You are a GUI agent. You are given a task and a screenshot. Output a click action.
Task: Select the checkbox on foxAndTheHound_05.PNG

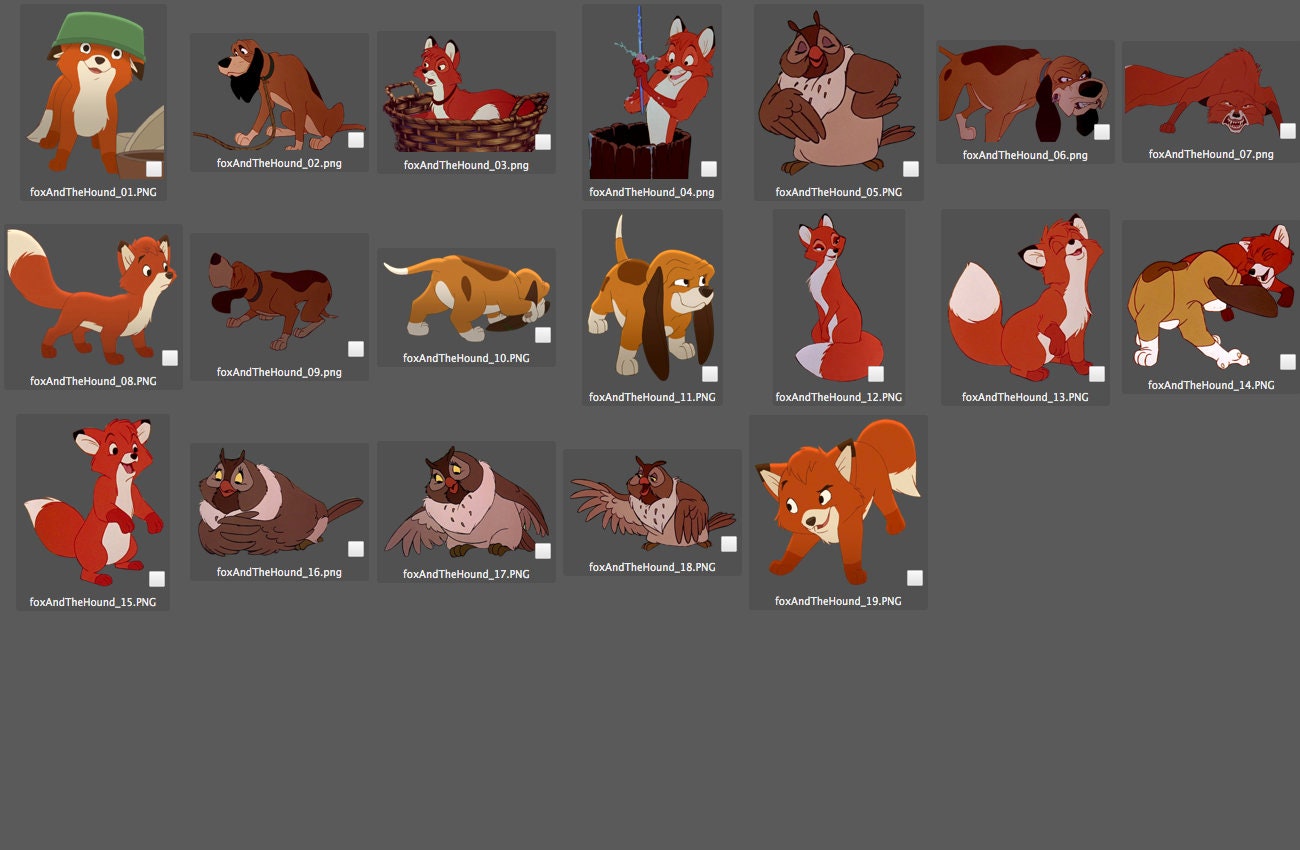click(x=911, y=169)
